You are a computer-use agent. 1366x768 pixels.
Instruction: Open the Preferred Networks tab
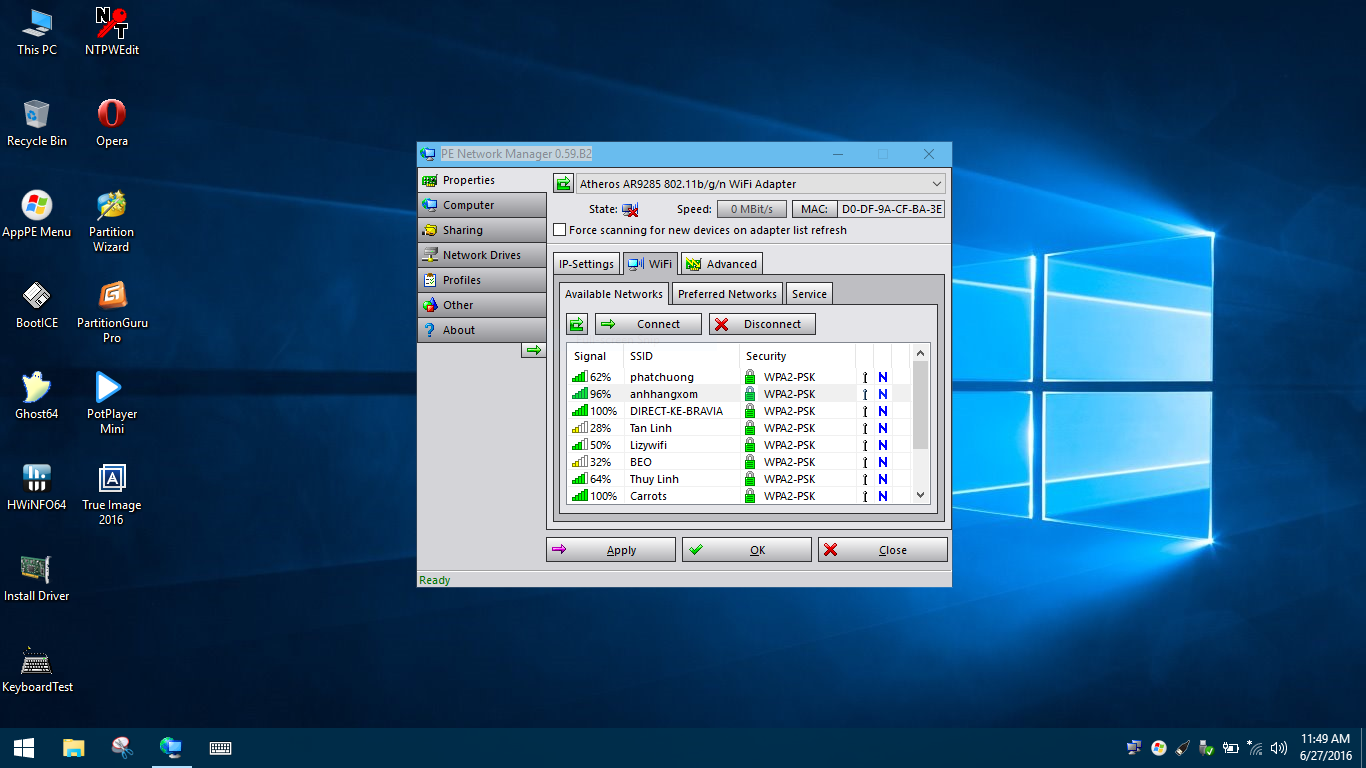(727, 294)
